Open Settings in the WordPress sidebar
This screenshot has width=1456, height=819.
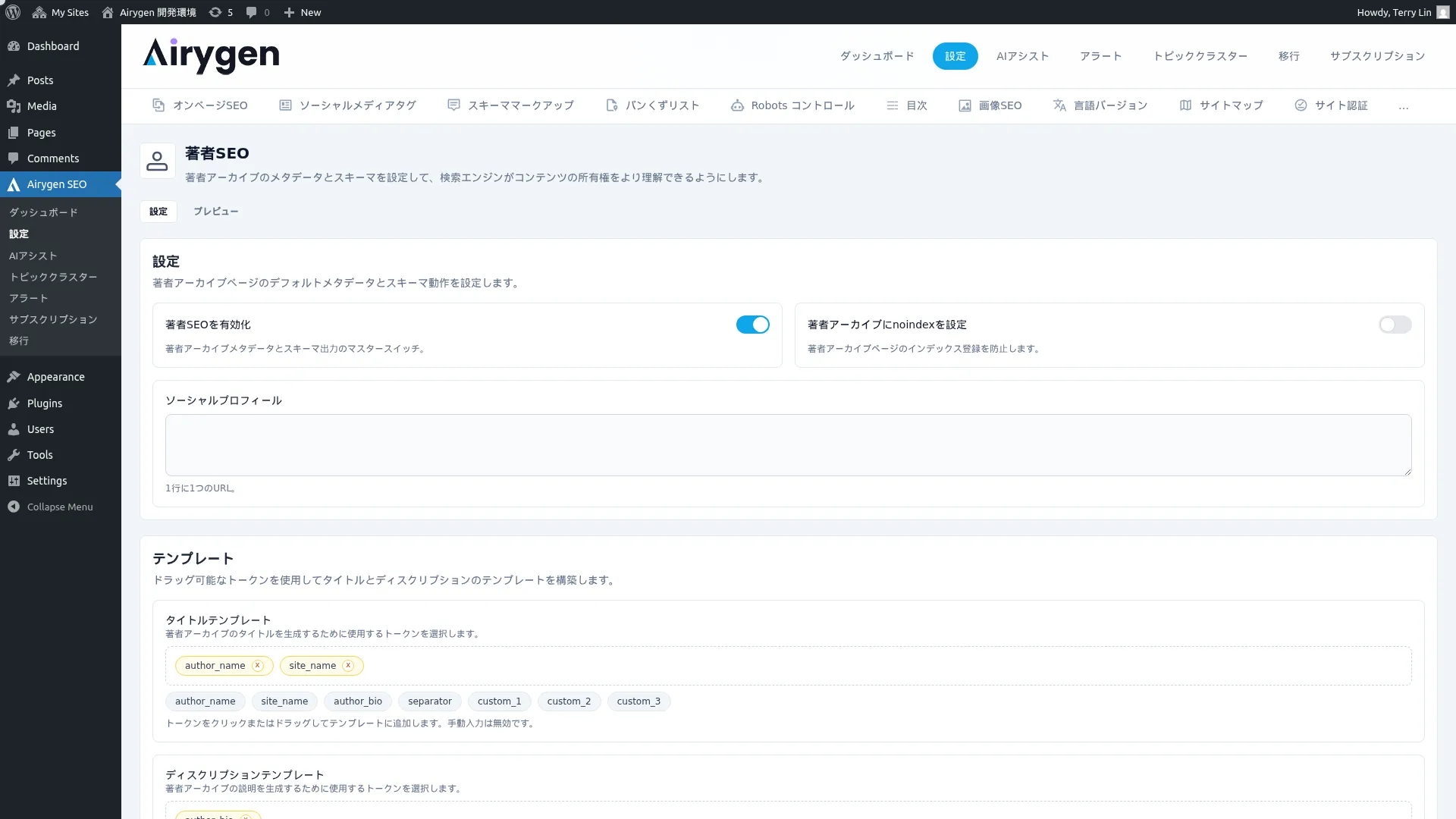point(61,481)
